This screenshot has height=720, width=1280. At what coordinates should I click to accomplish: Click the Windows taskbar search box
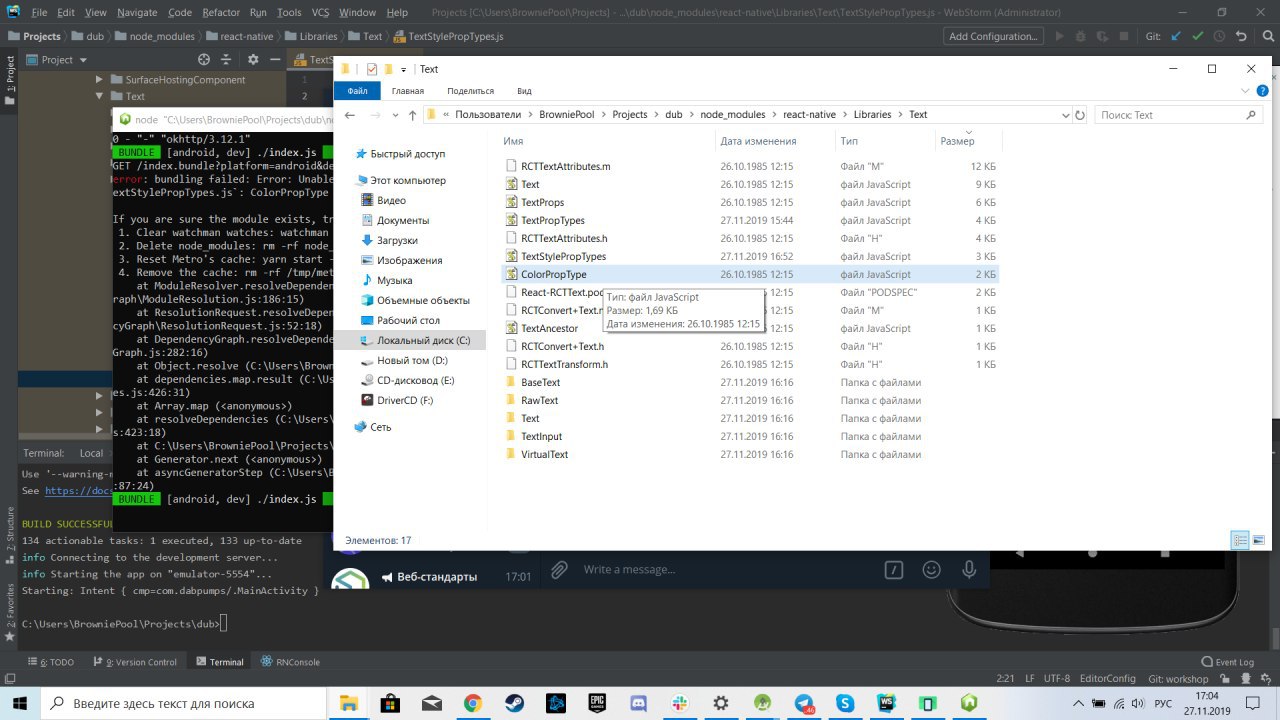pos(185,703)
